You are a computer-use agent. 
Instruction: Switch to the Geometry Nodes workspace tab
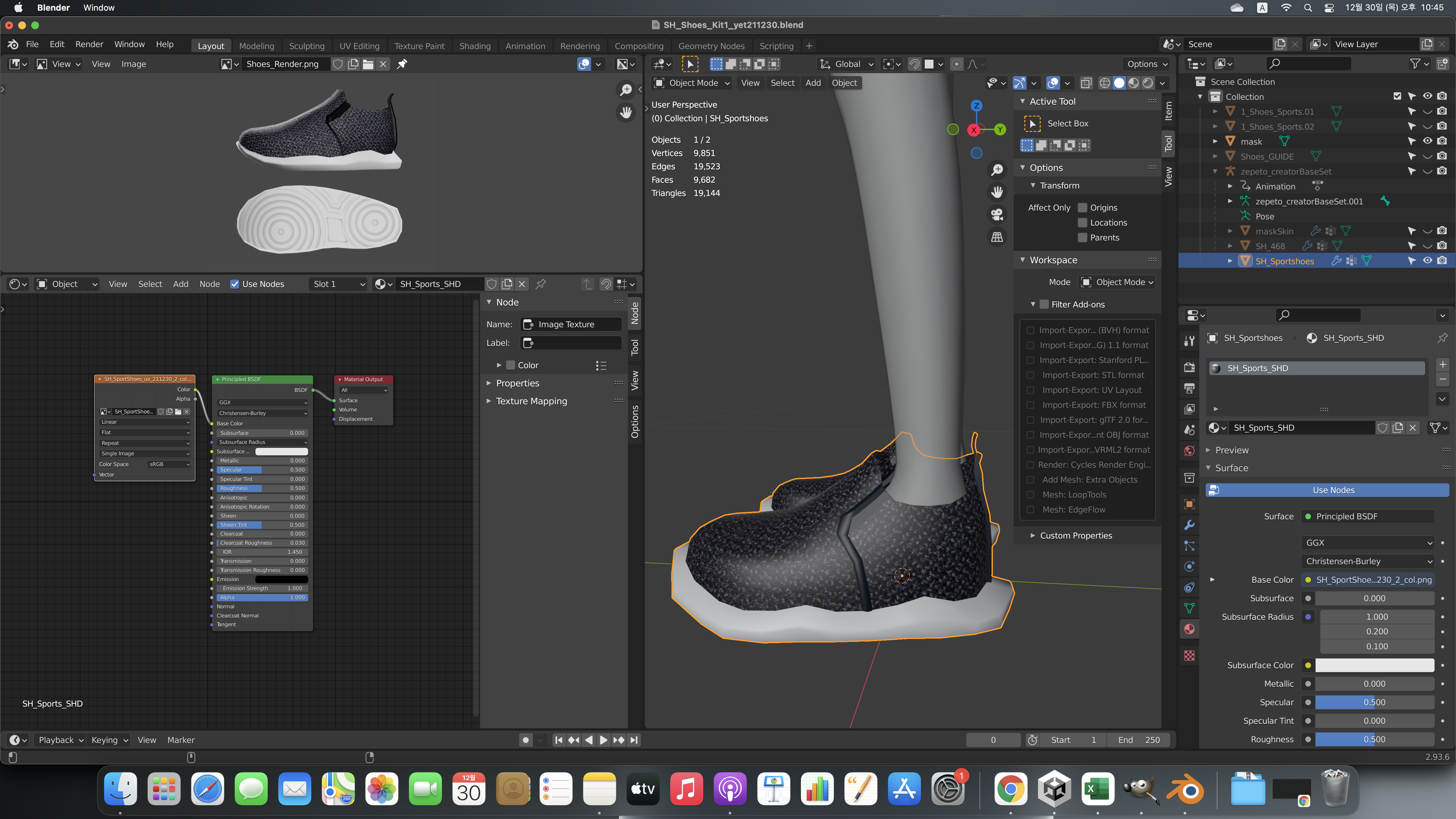coord(711,46)
